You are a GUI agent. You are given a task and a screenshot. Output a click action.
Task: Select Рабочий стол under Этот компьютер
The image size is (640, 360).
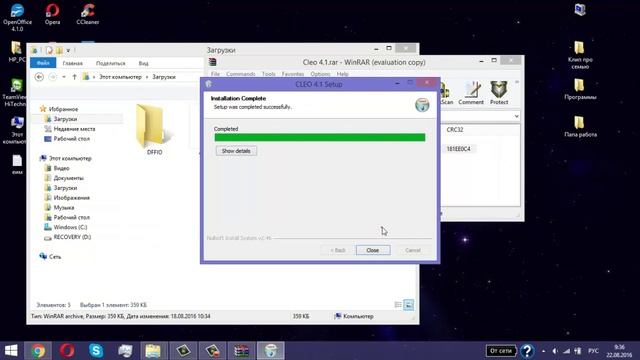pyautogui.click(x=71, y=218)
